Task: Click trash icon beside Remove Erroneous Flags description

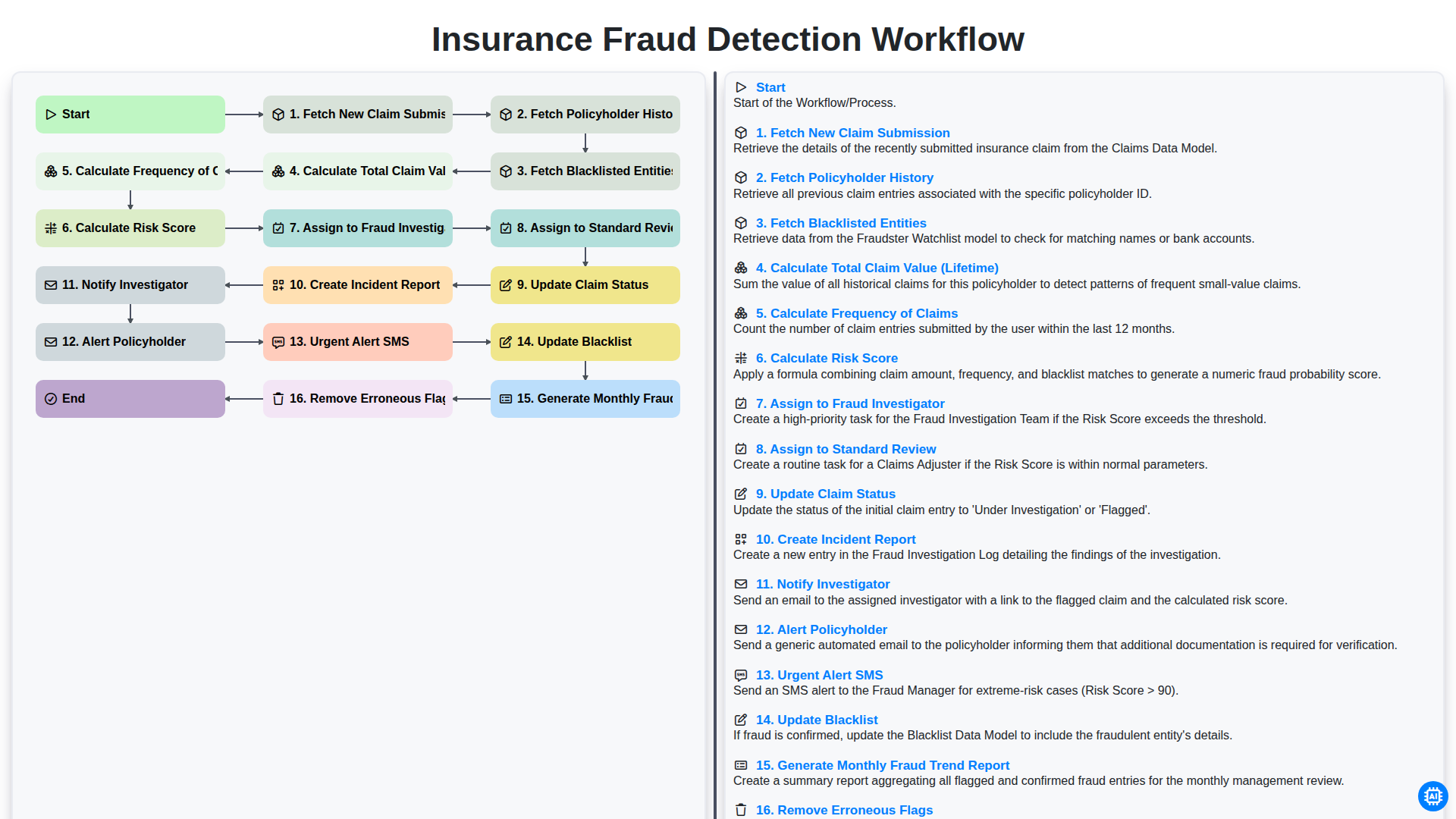Action: tap(741, 810)
